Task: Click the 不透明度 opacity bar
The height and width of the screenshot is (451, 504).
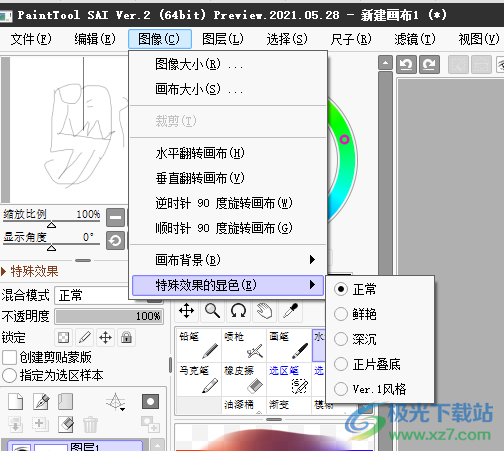Action: tap(109, 316)
